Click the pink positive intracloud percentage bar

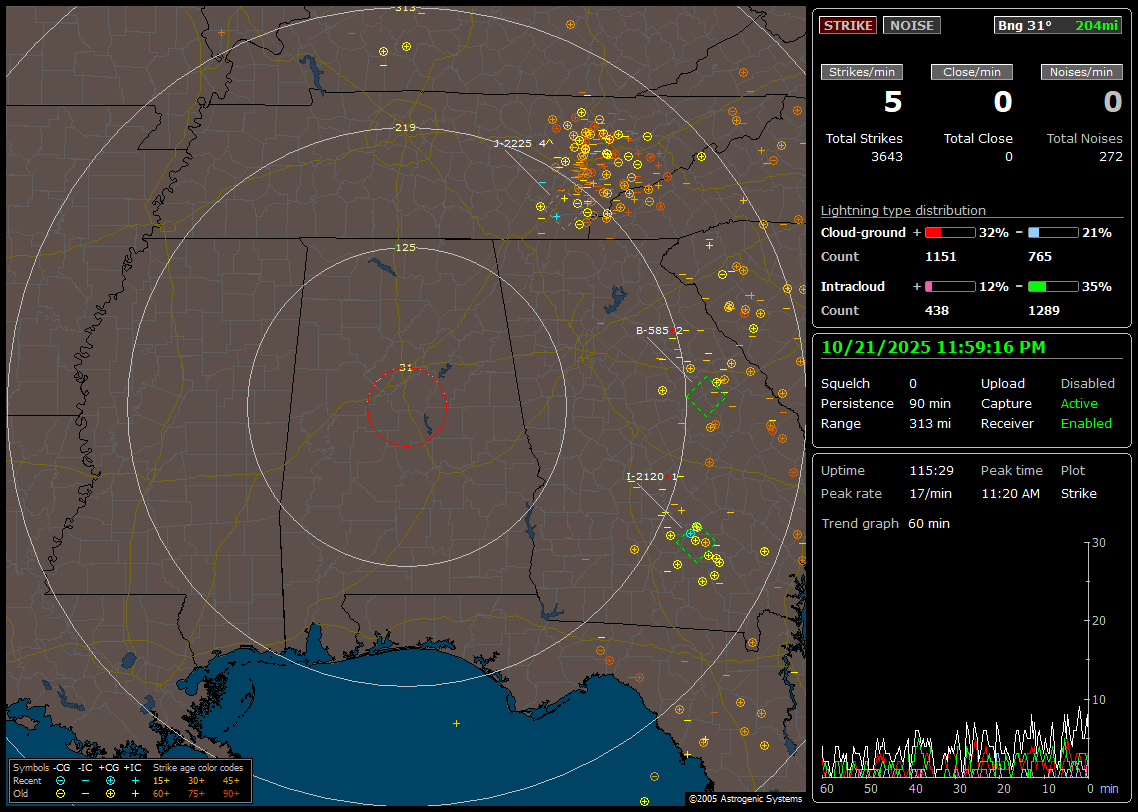(949, 287)
